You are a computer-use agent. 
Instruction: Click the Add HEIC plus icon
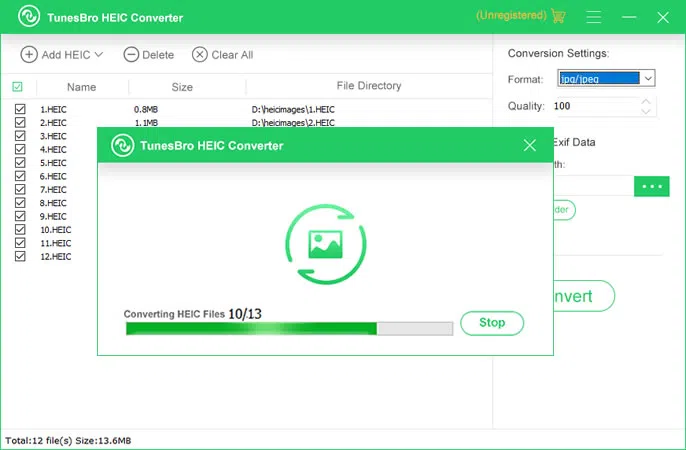coord(29,55)
